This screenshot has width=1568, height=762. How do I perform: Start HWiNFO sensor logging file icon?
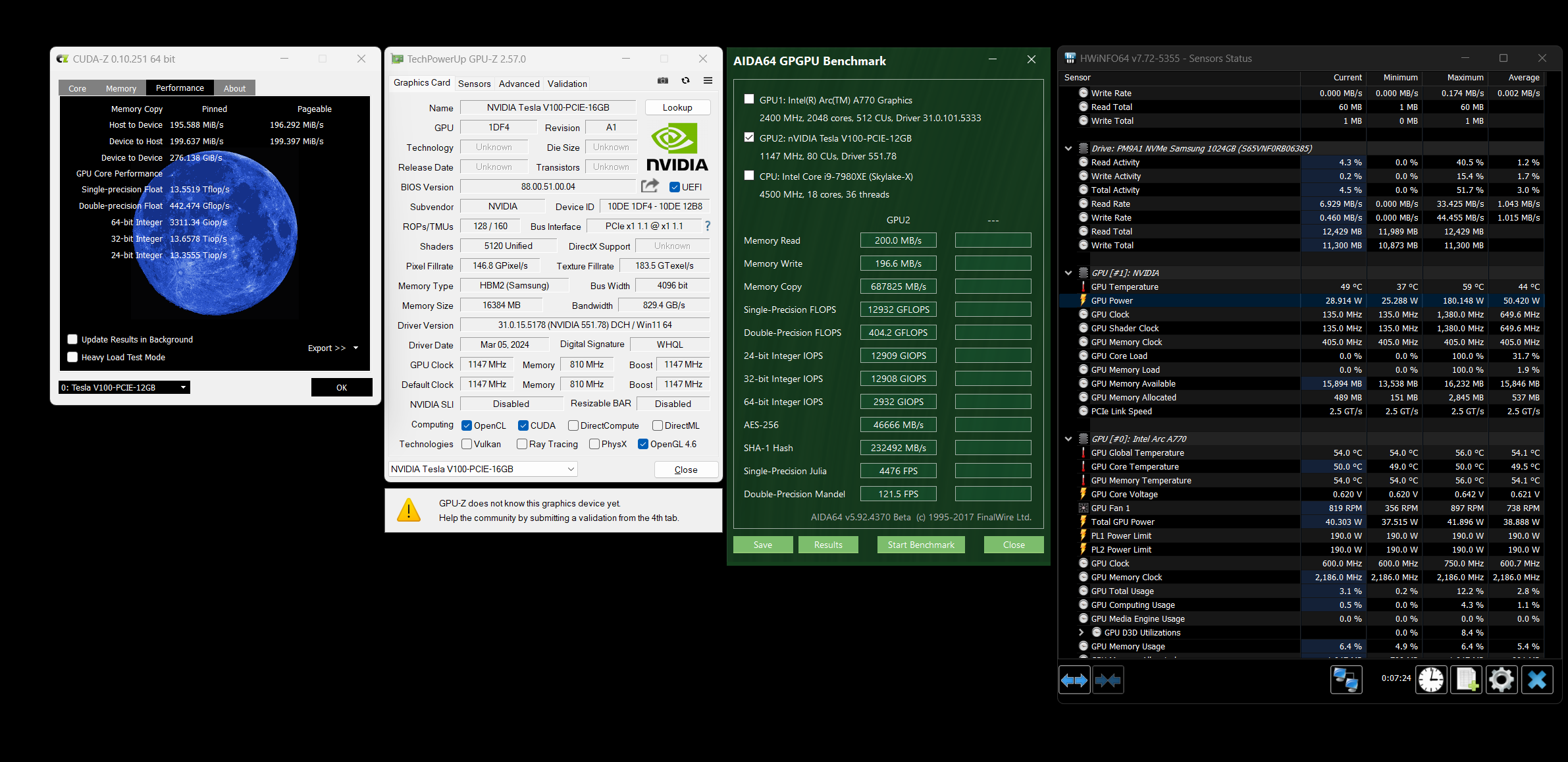(x=1467, y=680)
